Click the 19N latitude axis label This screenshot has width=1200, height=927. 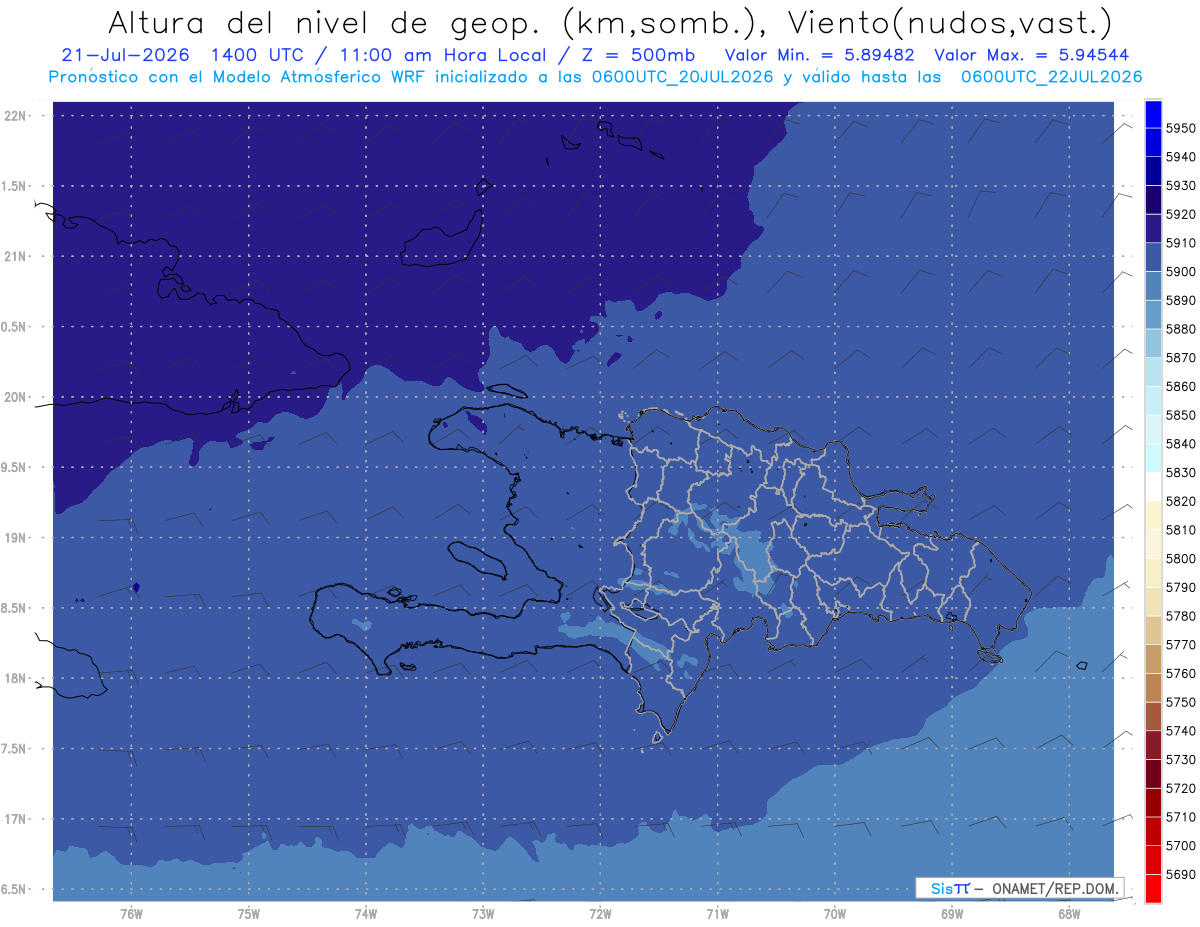click(16, 537)
